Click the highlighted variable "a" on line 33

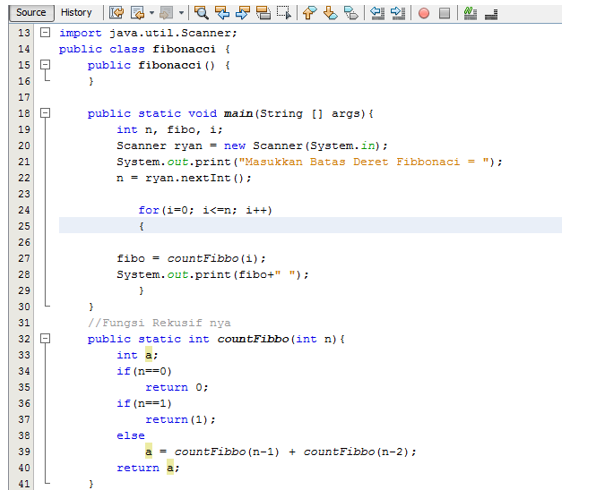[149, 355]
